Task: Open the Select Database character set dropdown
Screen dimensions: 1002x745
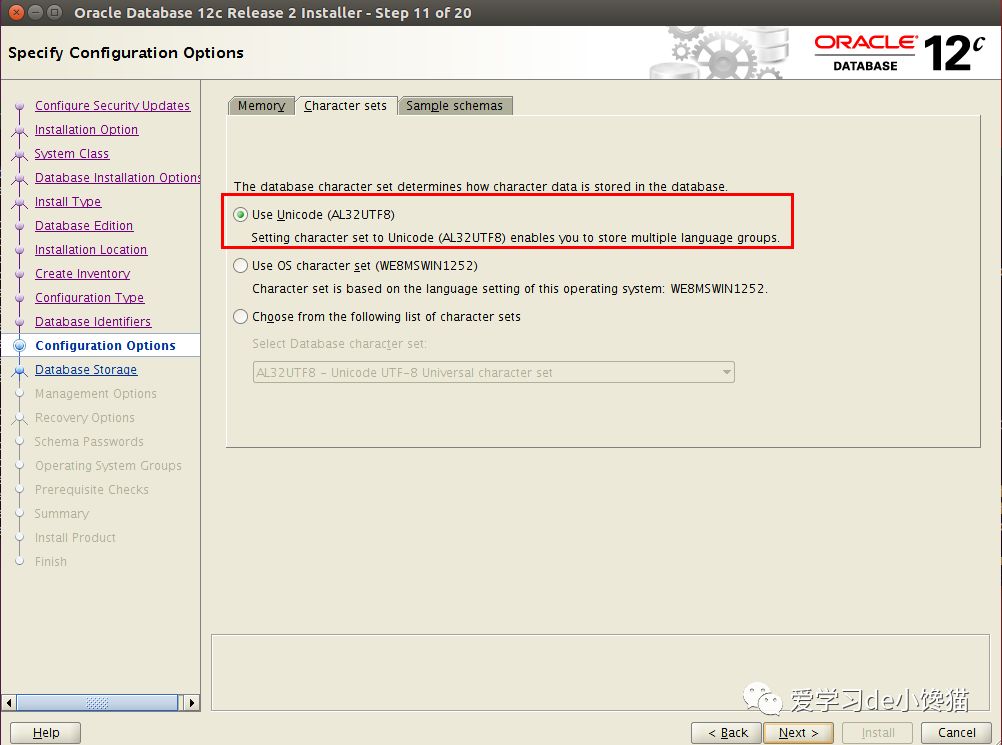Action: (x=493, y=372)
